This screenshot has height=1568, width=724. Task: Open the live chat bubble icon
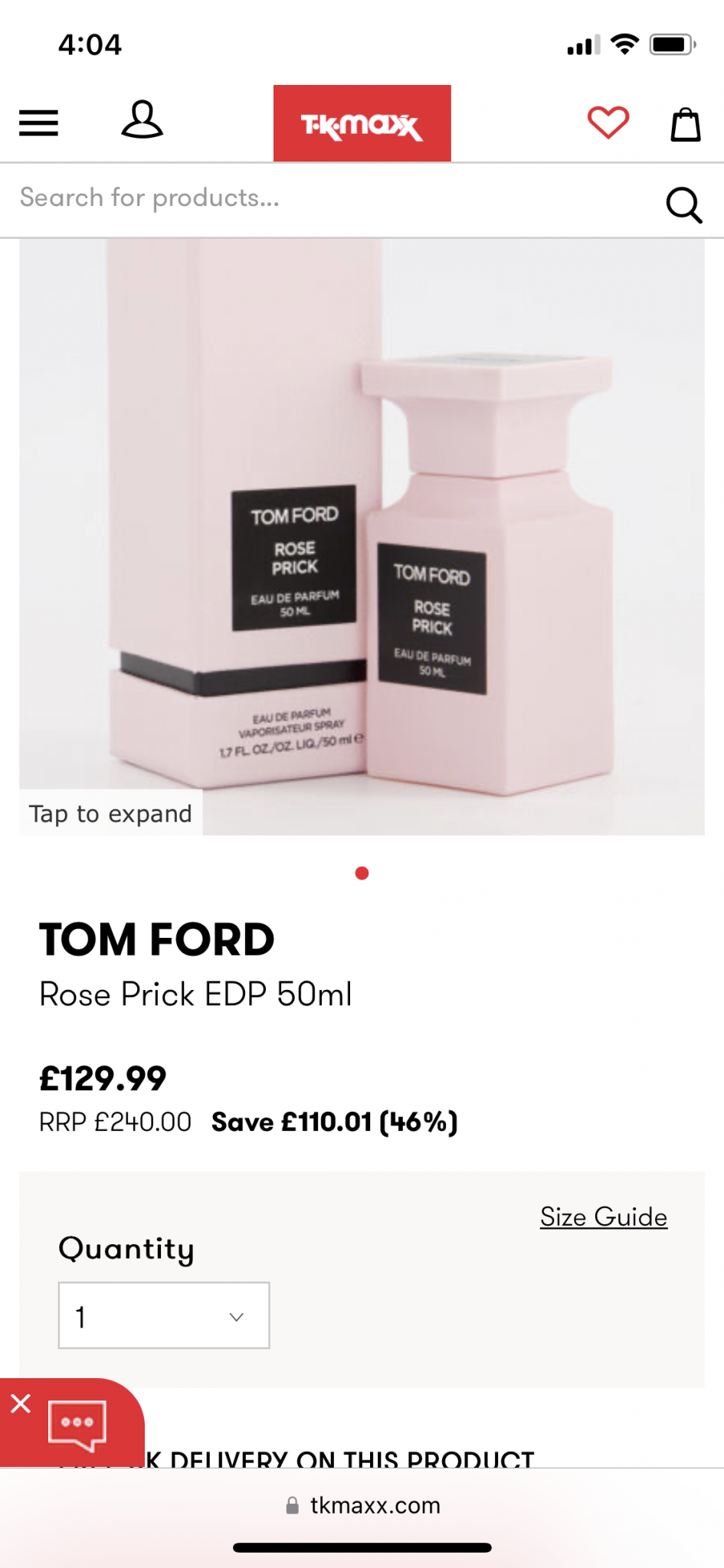77,1426
